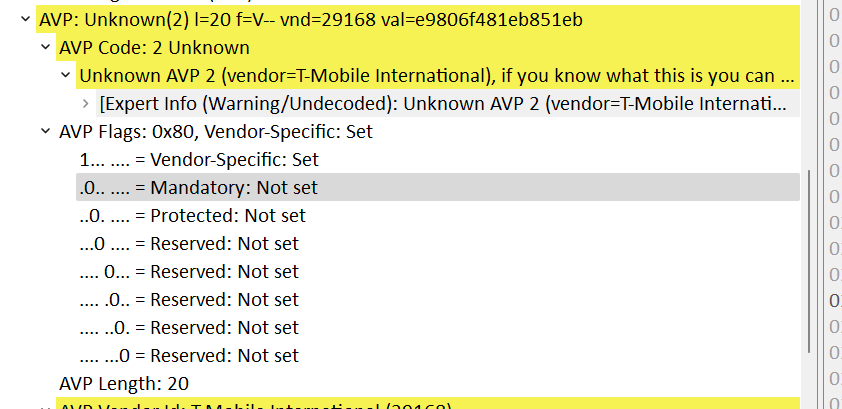Collapse the AVP Code: 2 Unknown node
842x409 pixels.
(x=45, y=47)
